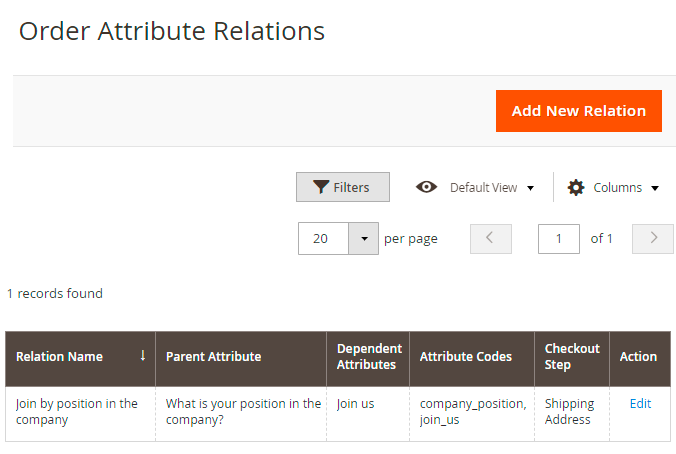Screen dimensions: 676x454
Task: Sort by Checkout Step column header
Action: [x=572, y=357]
